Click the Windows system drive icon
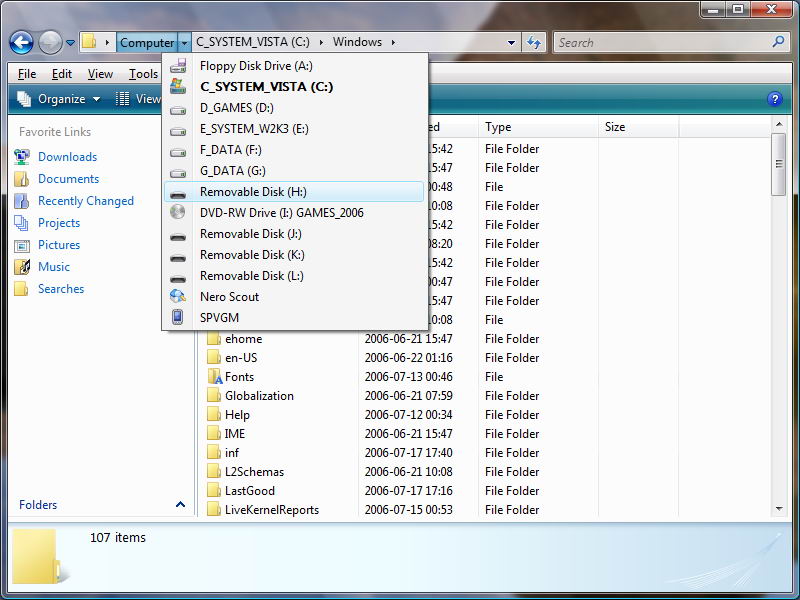Viewport: 800px width, 600px height. [178, 86]
